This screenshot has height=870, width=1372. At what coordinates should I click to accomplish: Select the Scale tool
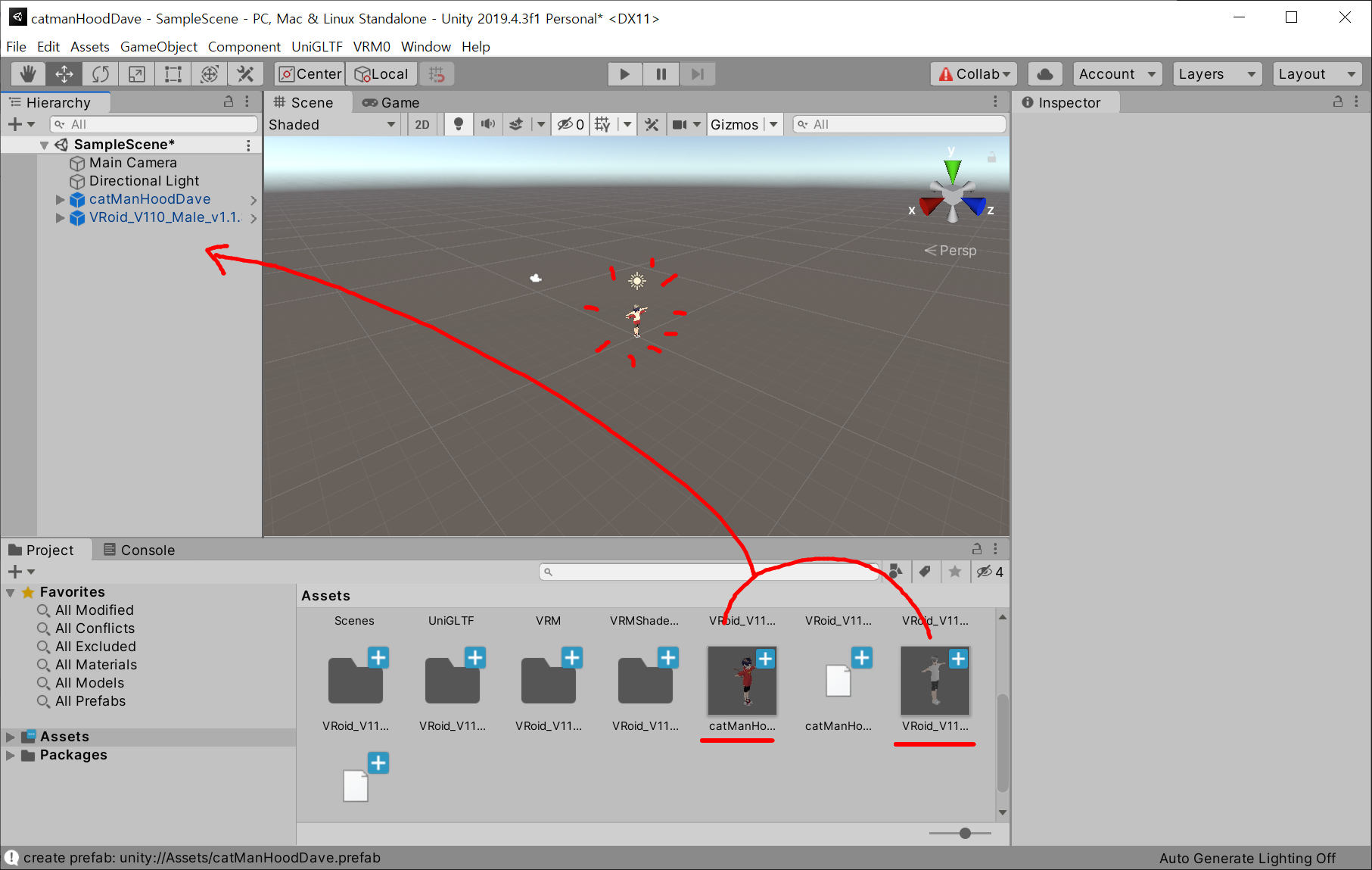137,73
